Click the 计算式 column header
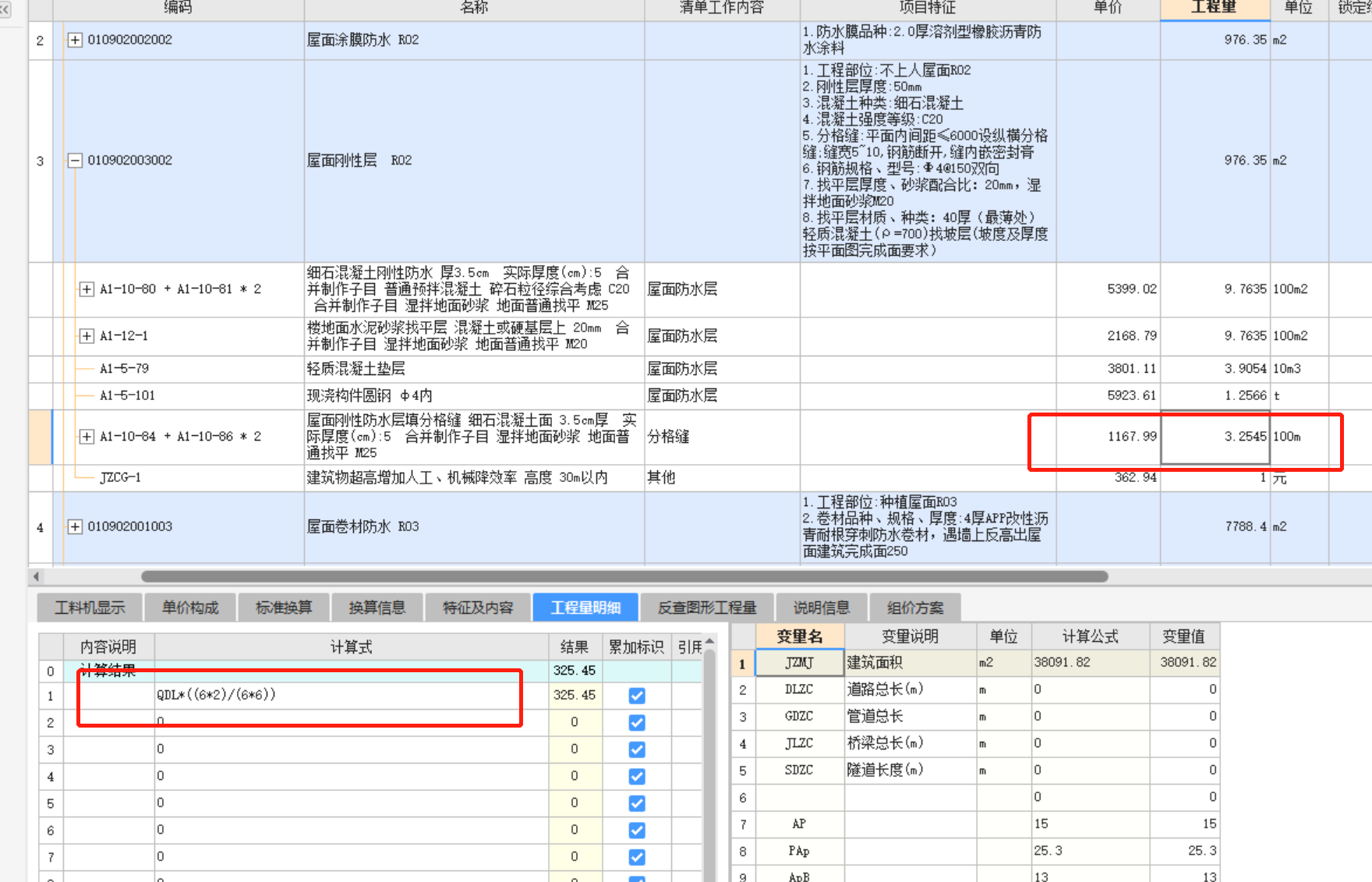This screenshot has width=1372, height=882. pyautogui.click(x=352, y=647)
